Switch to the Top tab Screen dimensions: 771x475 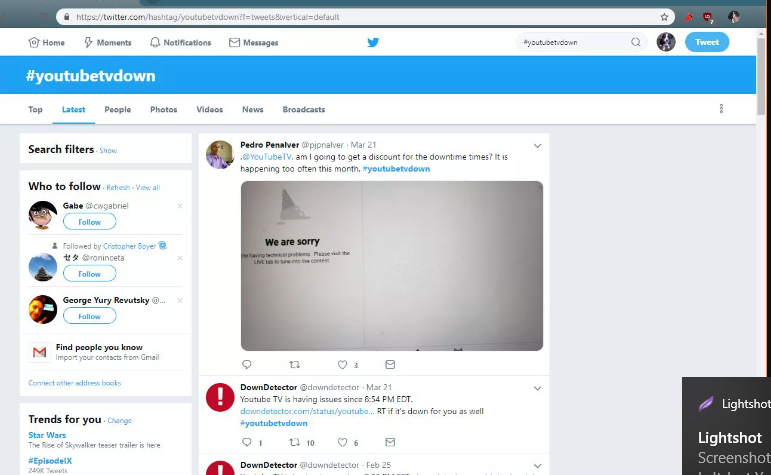(35, 109)
